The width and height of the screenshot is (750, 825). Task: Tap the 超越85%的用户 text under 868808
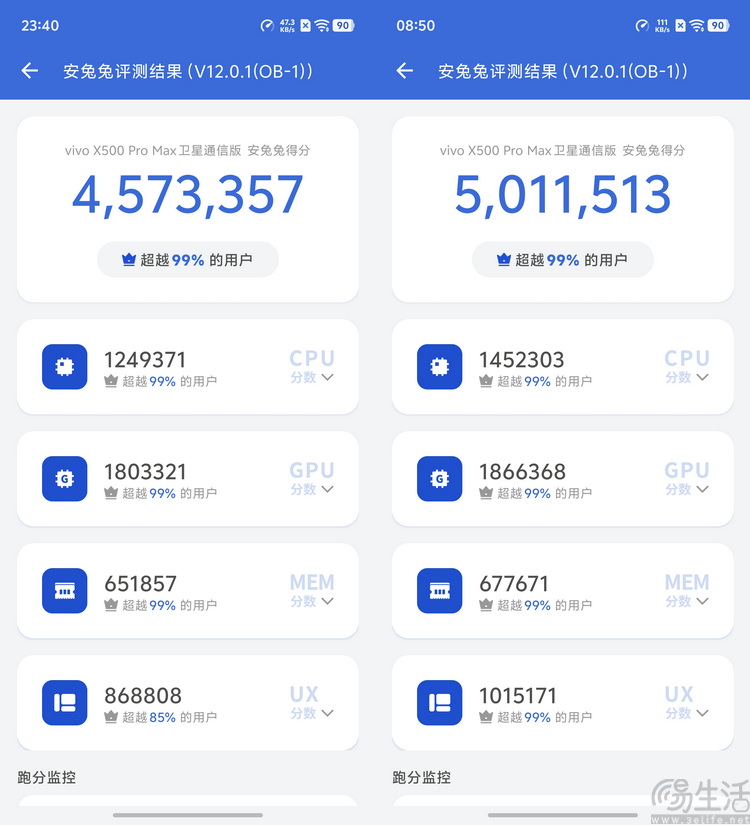click(x=169, y=717)
